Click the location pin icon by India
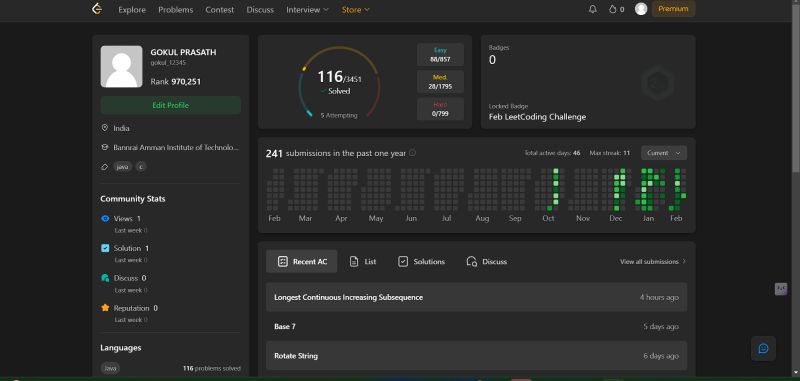This screenshot has height=381, width=800. tap(105, 128)
